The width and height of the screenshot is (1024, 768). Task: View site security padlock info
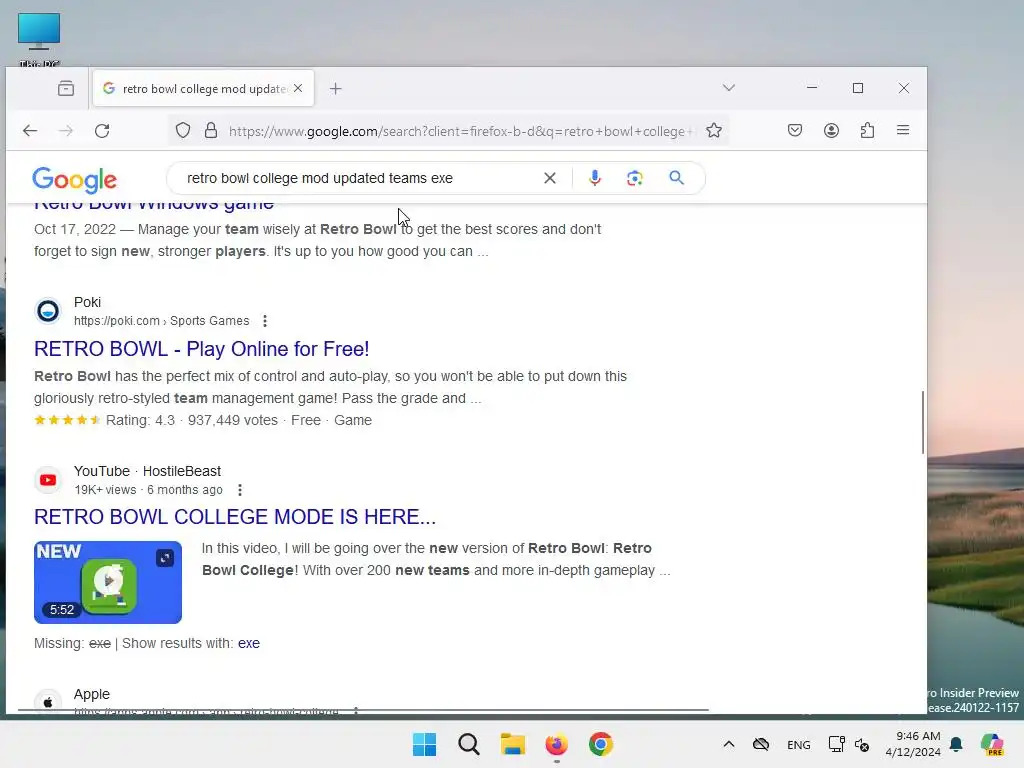pyautogui.click(x=211, y=131)
